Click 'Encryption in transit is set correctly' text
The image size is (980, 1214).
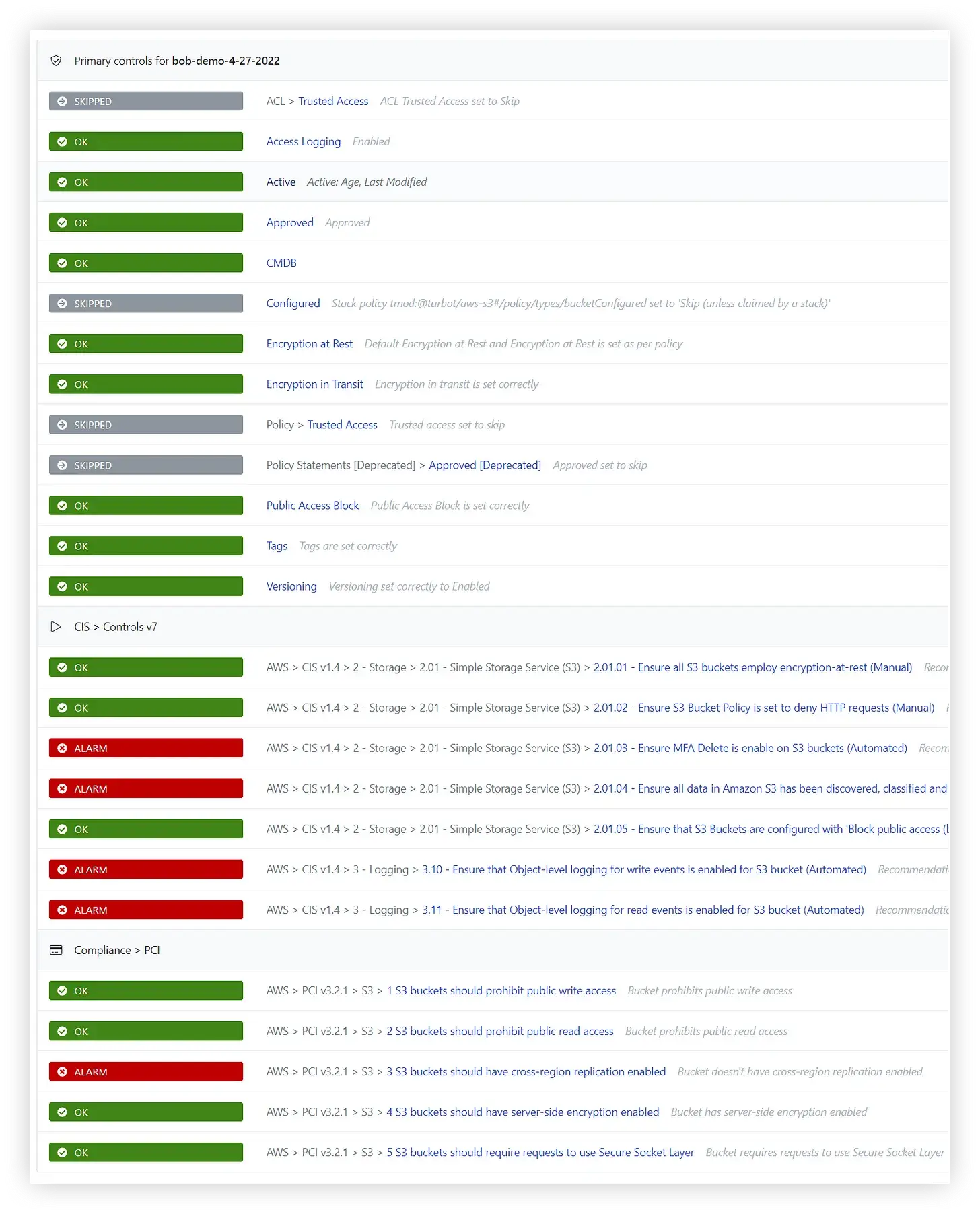coord(456,384)
